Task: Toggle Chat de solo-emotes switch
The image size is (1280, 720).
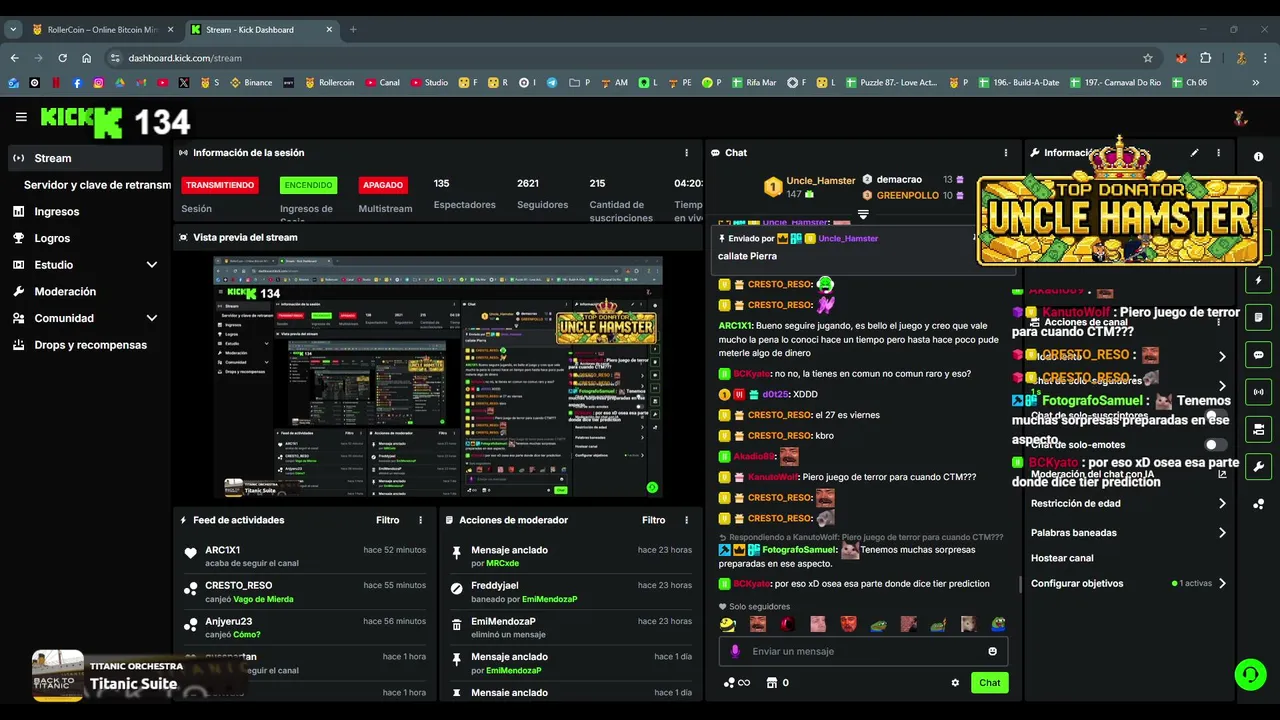Action: pos(1215,445)
